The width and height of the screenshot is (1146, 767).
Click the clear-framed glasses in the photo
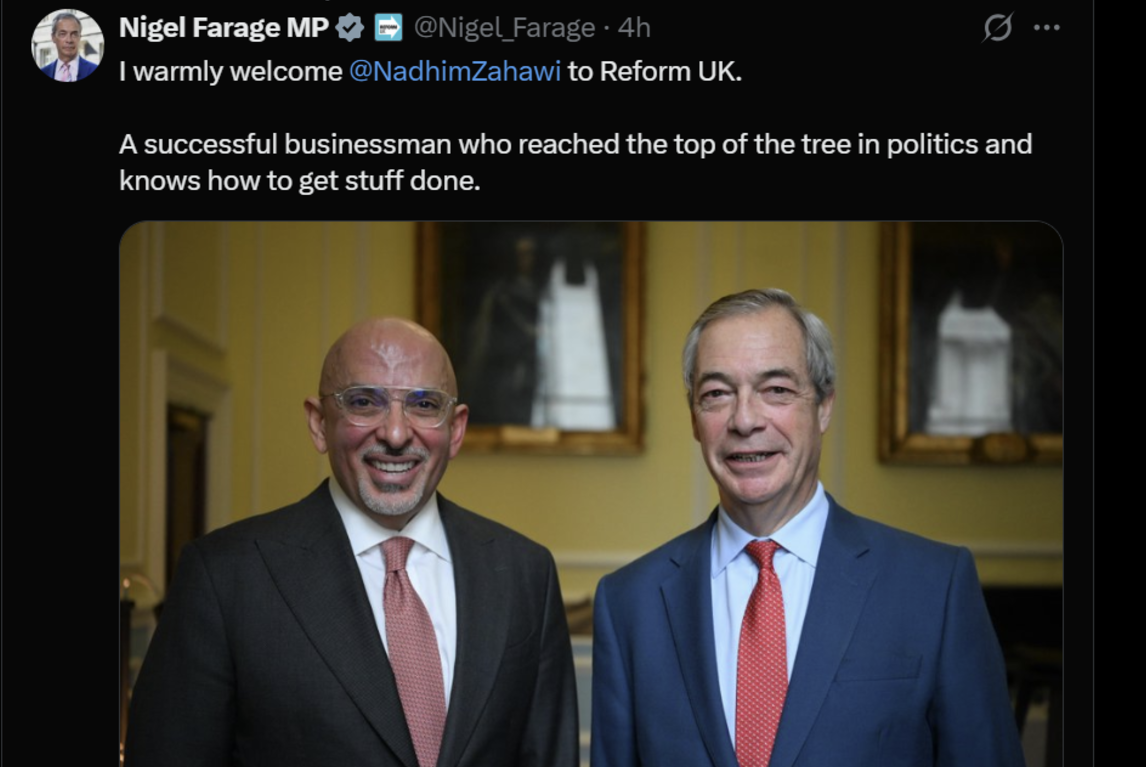(389, 405)
